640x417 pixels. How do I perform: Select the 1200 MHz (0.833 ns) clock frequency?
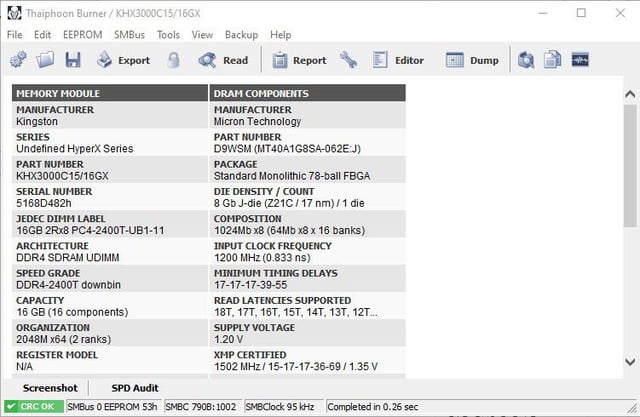pyautogui.click(x=262, y=258)
